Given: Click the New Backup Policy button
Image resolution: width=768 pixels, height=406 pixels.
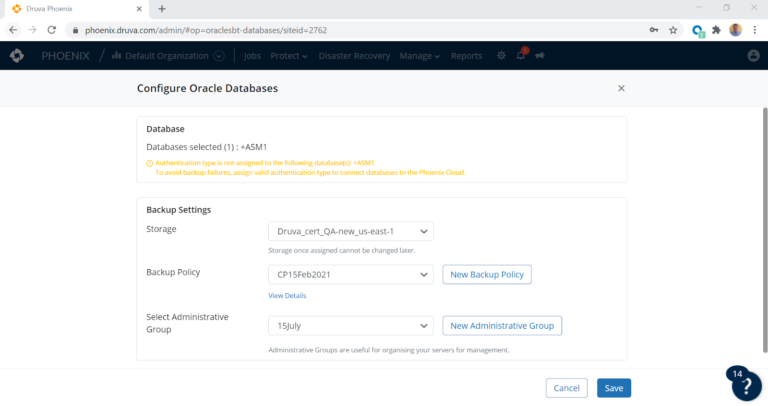Looking at the screenshot, I should point(487,274).
